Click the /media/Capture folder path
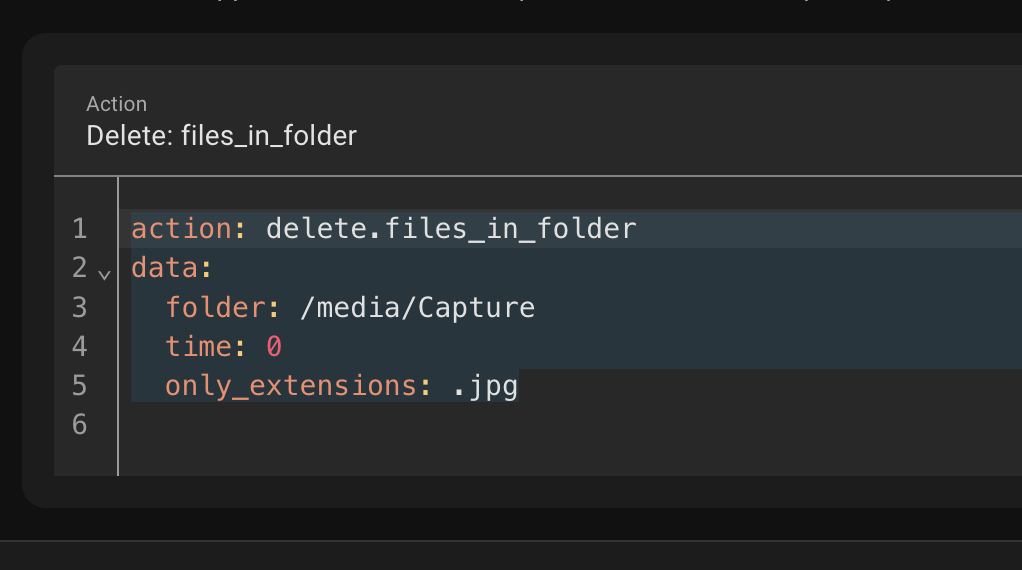 (417, 307)
